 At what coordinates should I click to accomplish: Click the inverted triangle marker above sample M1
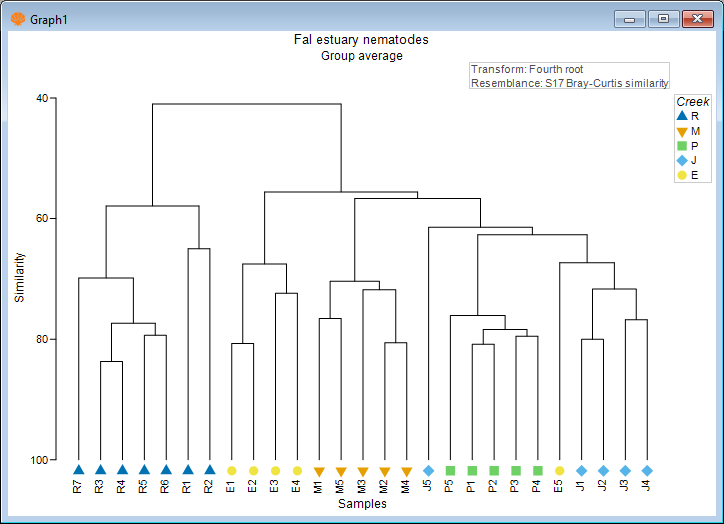pos(319,471)
